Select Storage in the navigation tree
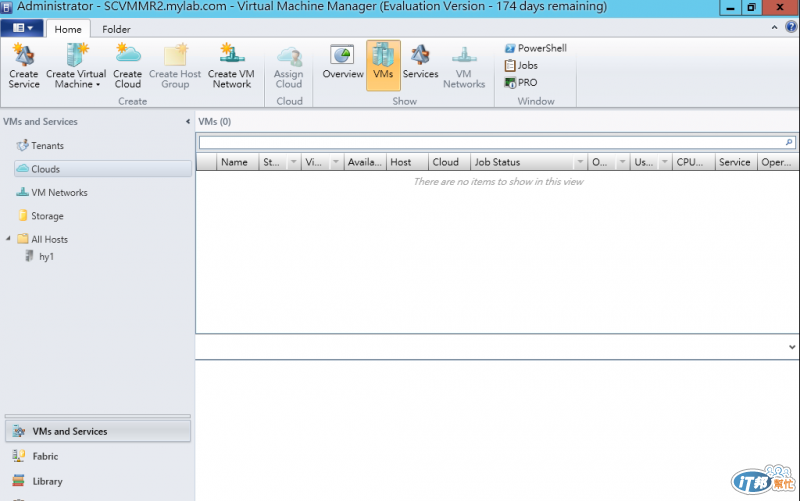The height and width of the screenshot is (501, 800). 40,216
